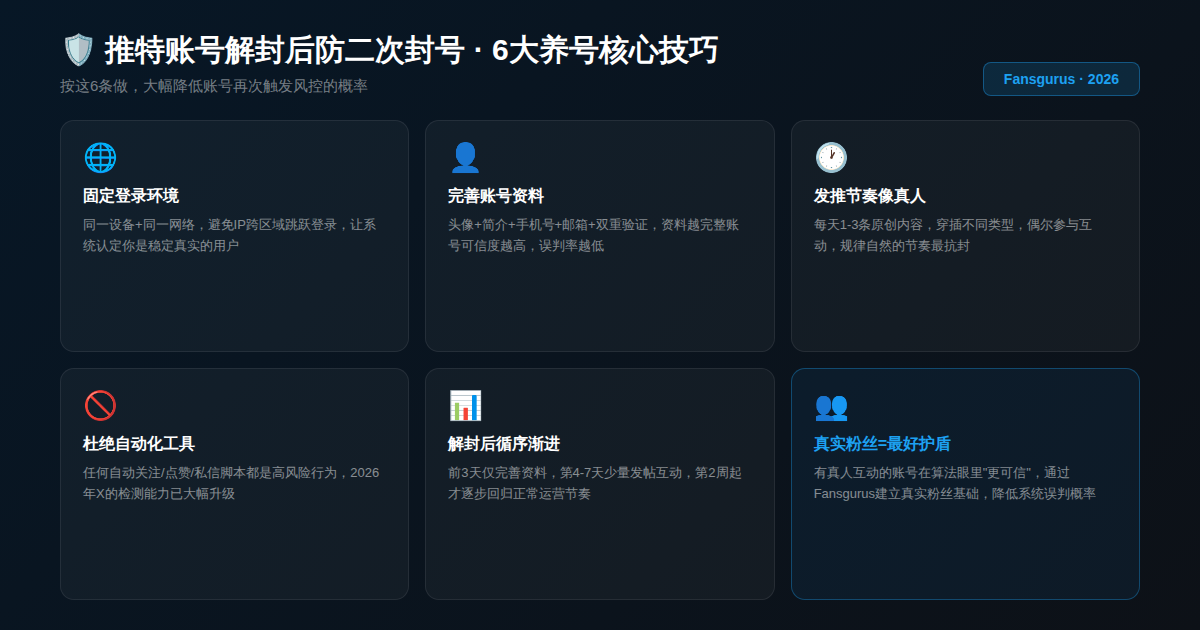Click the two-person icon above 真实粉丝=最好护盾
The image size is (1200, 630).
[x=830, y=405]
